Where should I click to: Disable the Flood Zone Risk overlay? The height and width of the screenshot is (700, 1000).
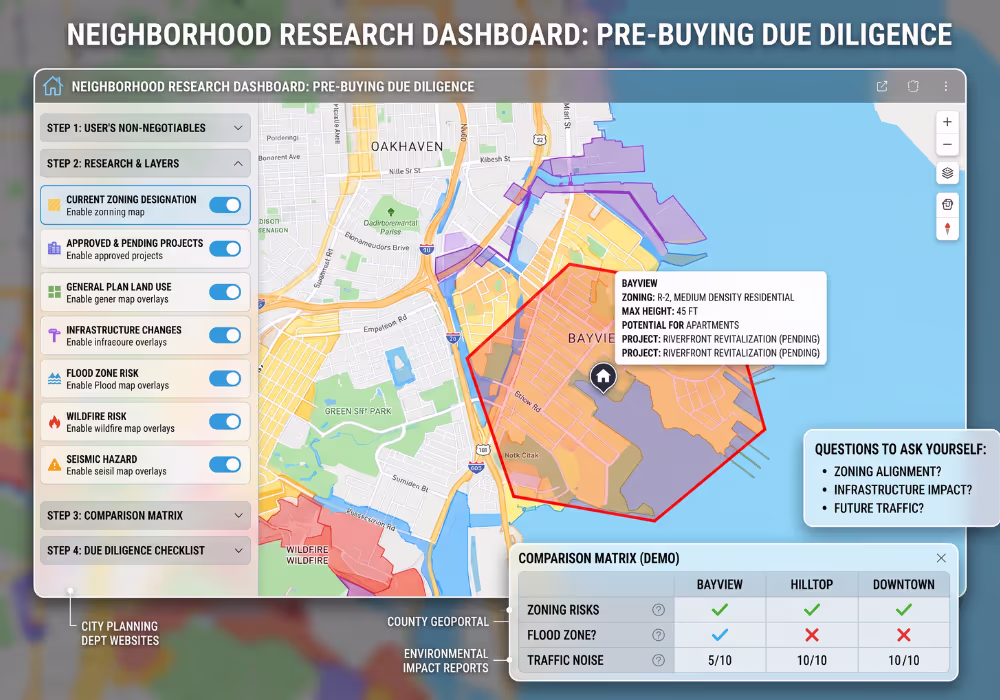225,379
